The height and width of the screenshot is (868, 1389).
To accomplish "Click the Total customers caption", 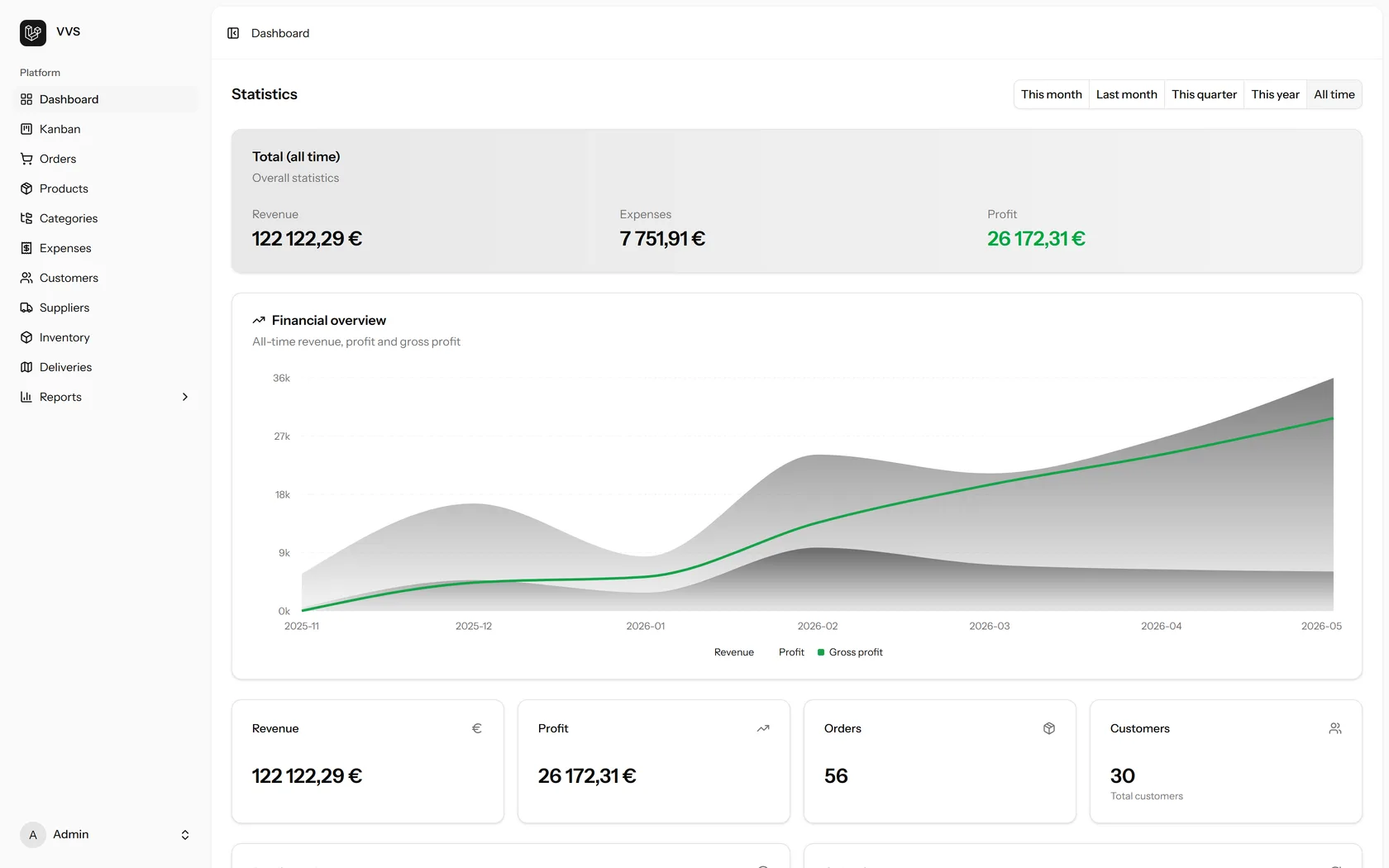I will point(1147,796).
